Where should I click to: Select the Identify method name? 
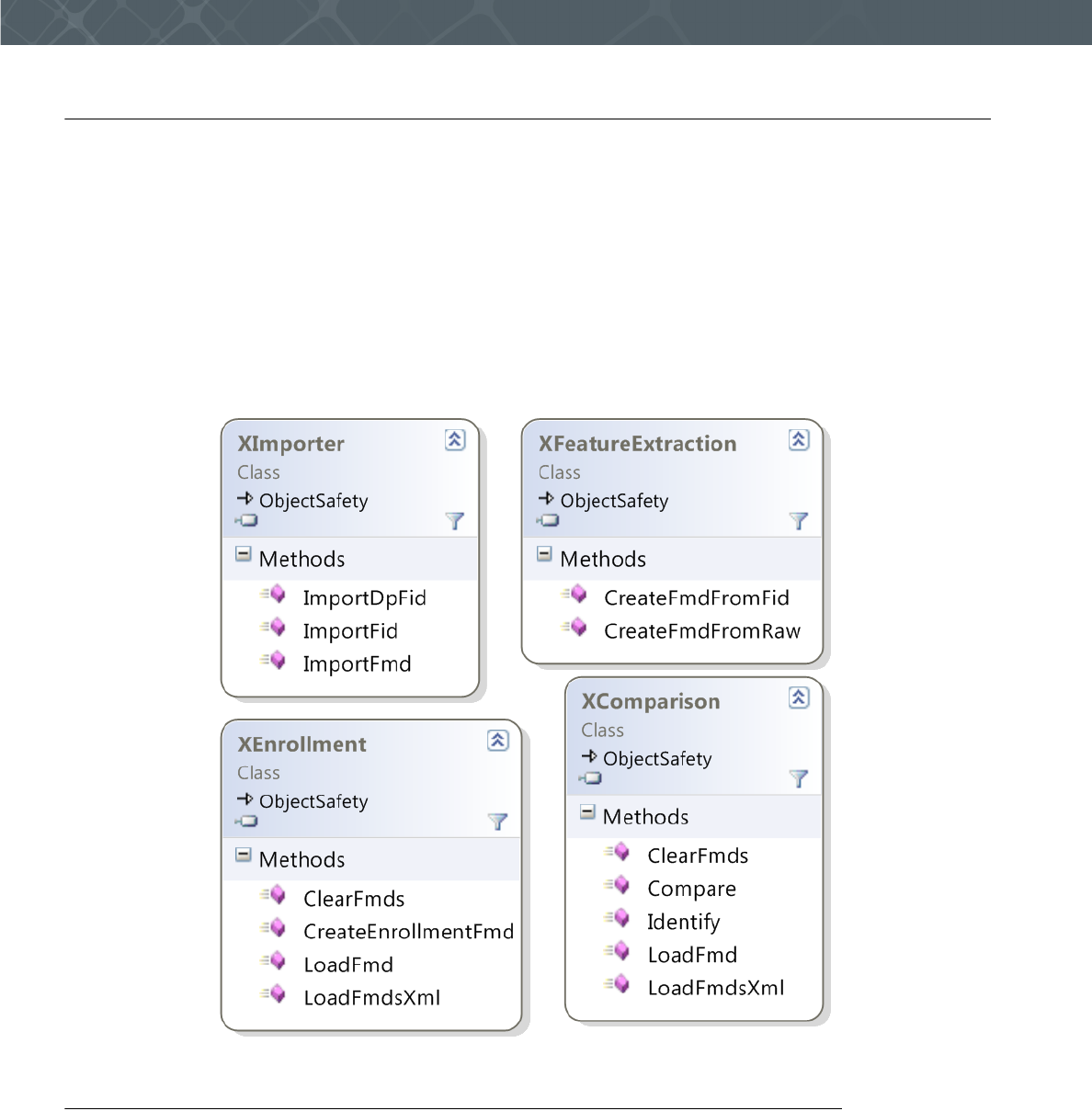pos(683,923)
